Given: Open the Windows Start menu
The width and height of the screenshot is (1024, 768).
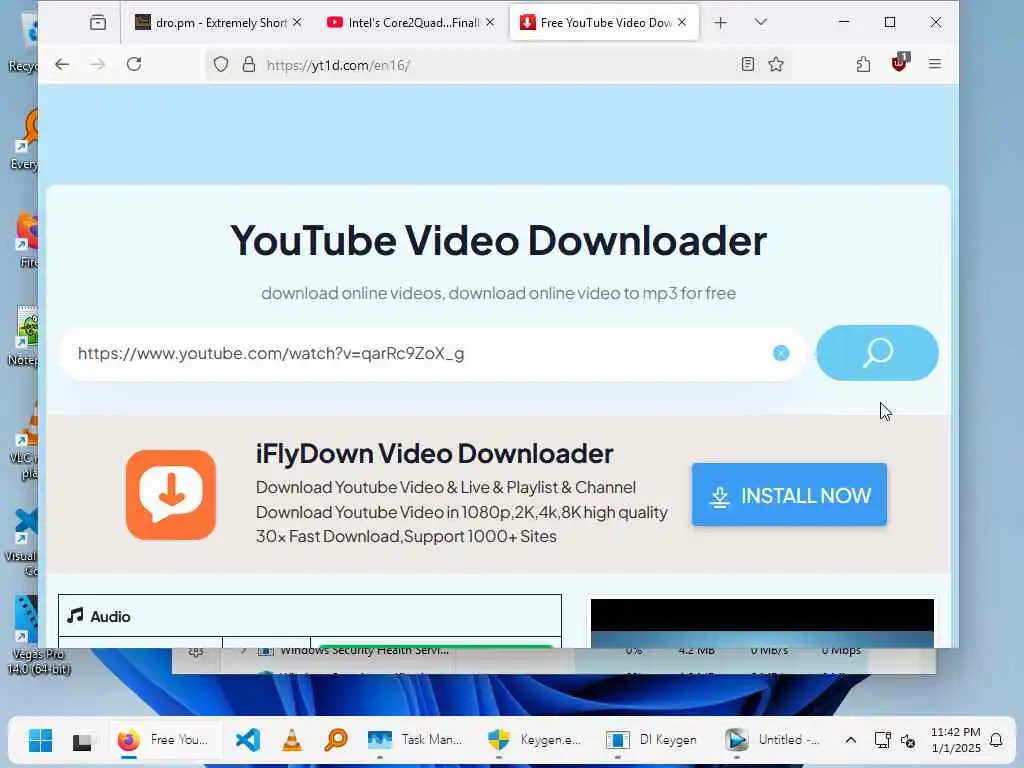Looking at the screenshot, I should coord(40,740).
